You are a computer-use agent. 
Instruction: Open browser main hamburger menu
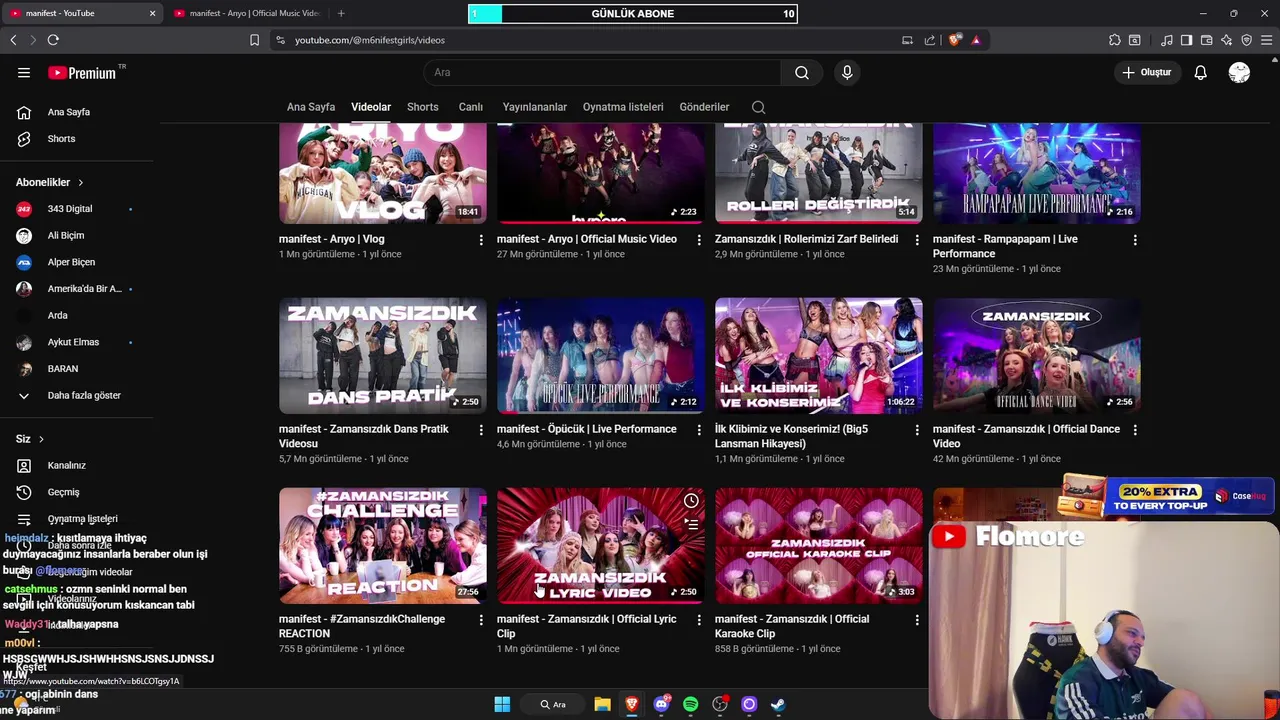pos(1267,40)
